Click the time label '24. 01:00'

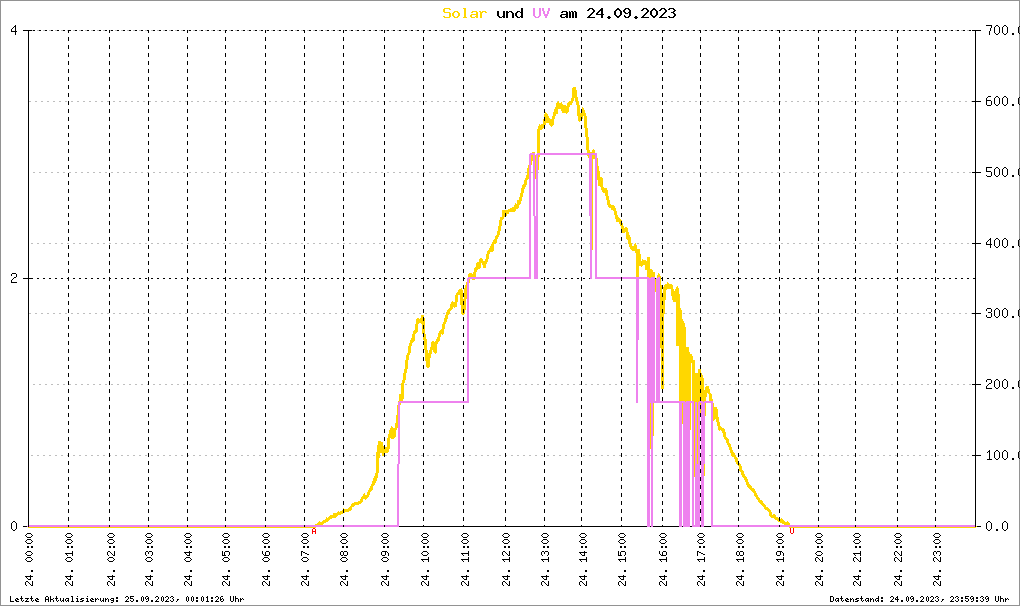pyautogui.click(x=70, y=560)
